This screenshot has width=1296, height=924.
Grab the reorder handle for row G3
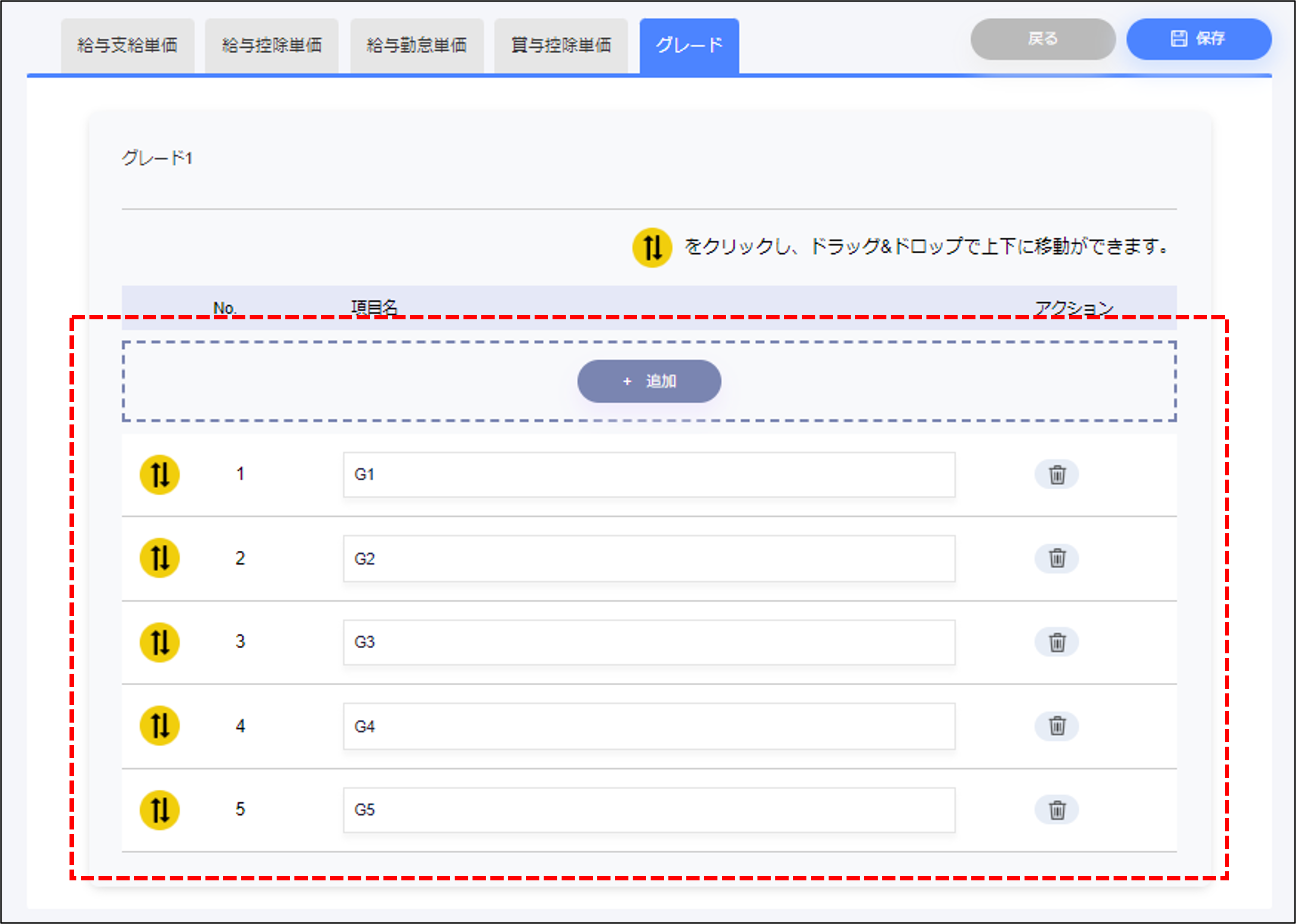tap(159, 642)
